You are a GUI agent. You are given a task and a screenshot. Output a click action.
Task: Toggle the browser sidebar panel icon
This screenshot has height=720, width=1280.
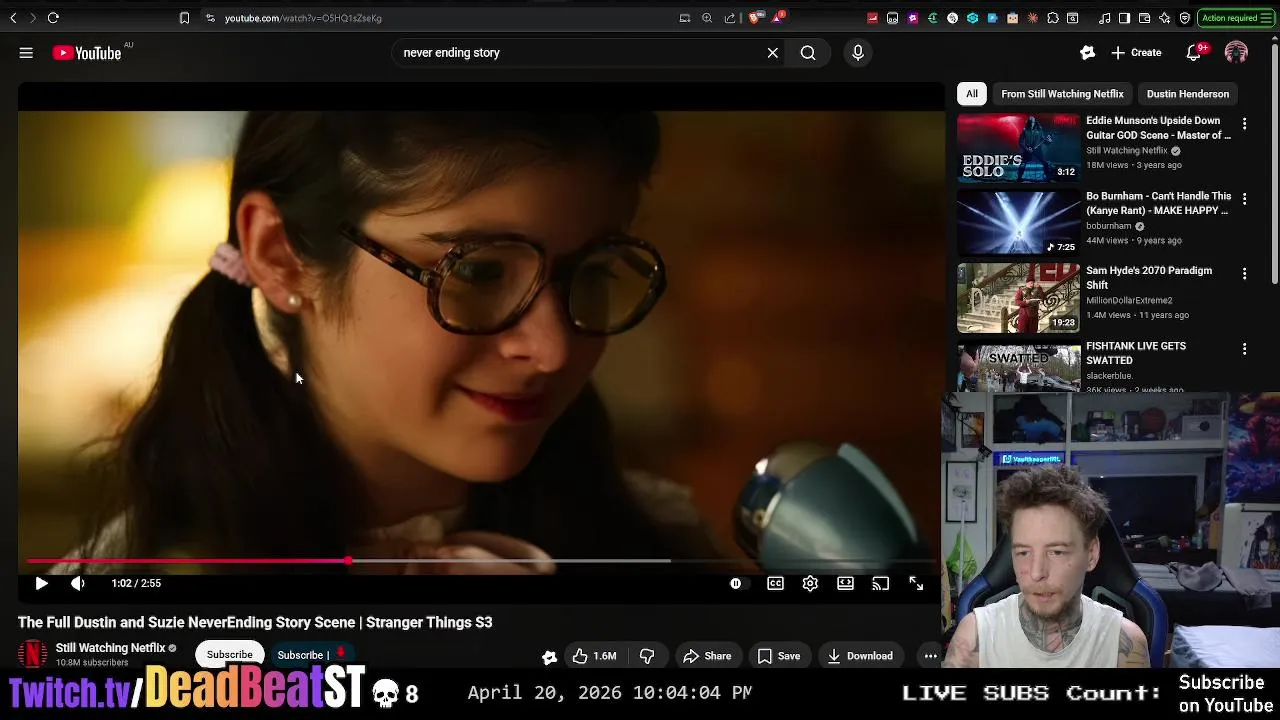pos(1125,18)
